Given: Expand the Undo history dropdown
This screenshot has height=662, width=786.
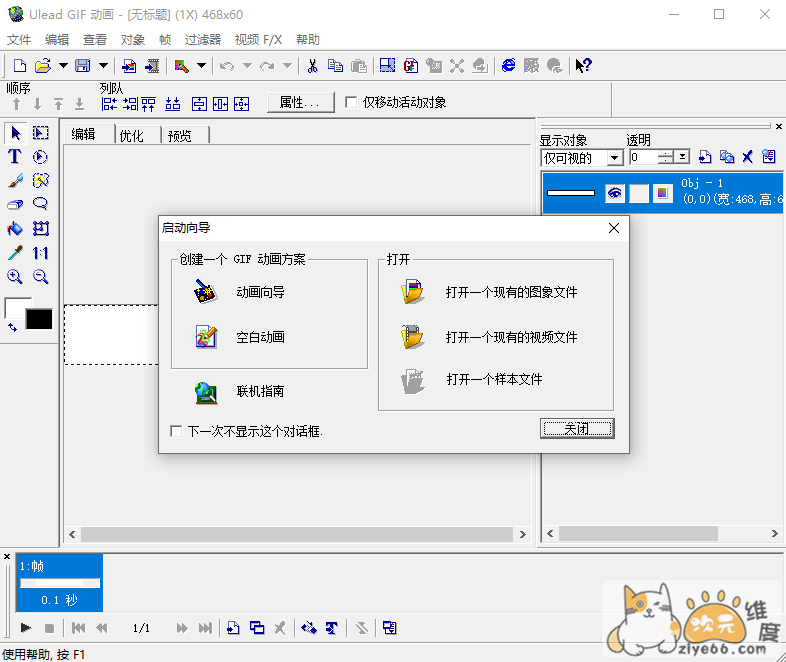Looking at the screenshot, I should coord(247,66).
